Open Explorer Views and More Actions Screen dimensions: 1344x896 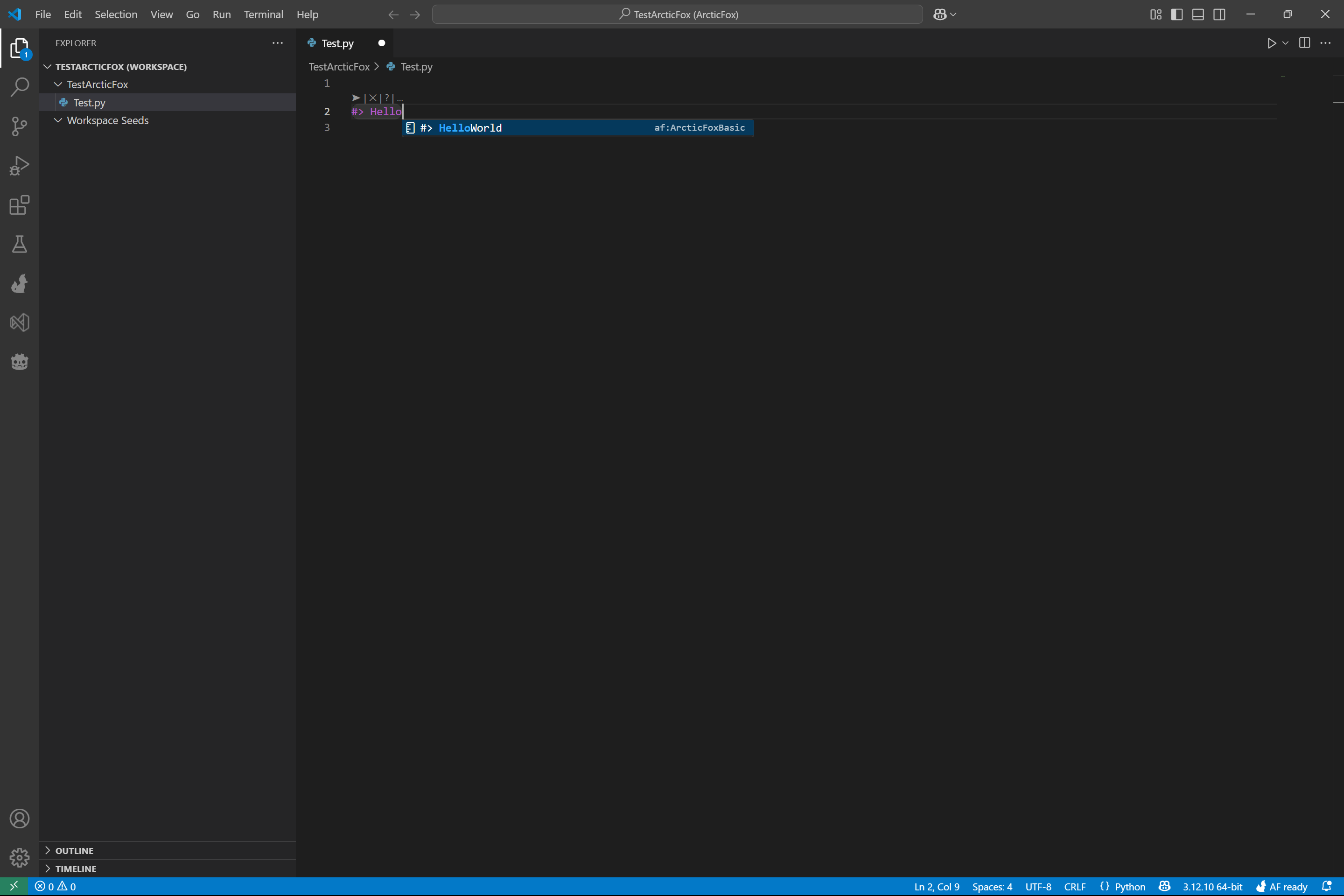(278, 43)
